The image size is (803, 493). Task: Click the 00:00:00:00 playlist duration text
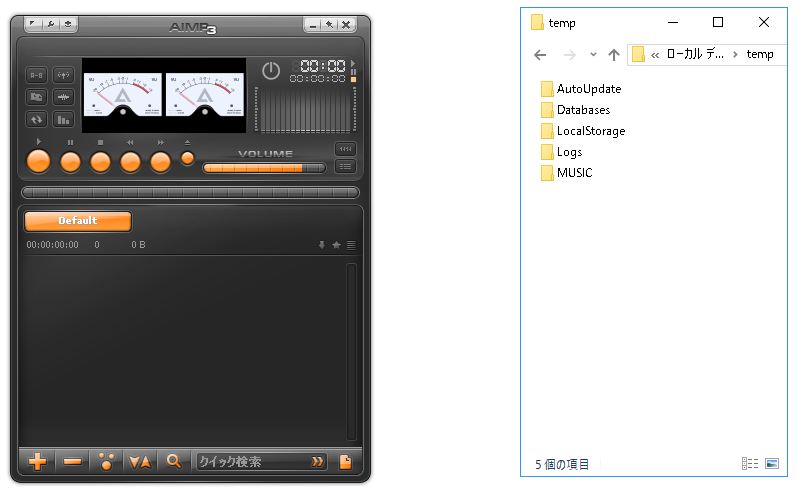click(x=53, y=245)
